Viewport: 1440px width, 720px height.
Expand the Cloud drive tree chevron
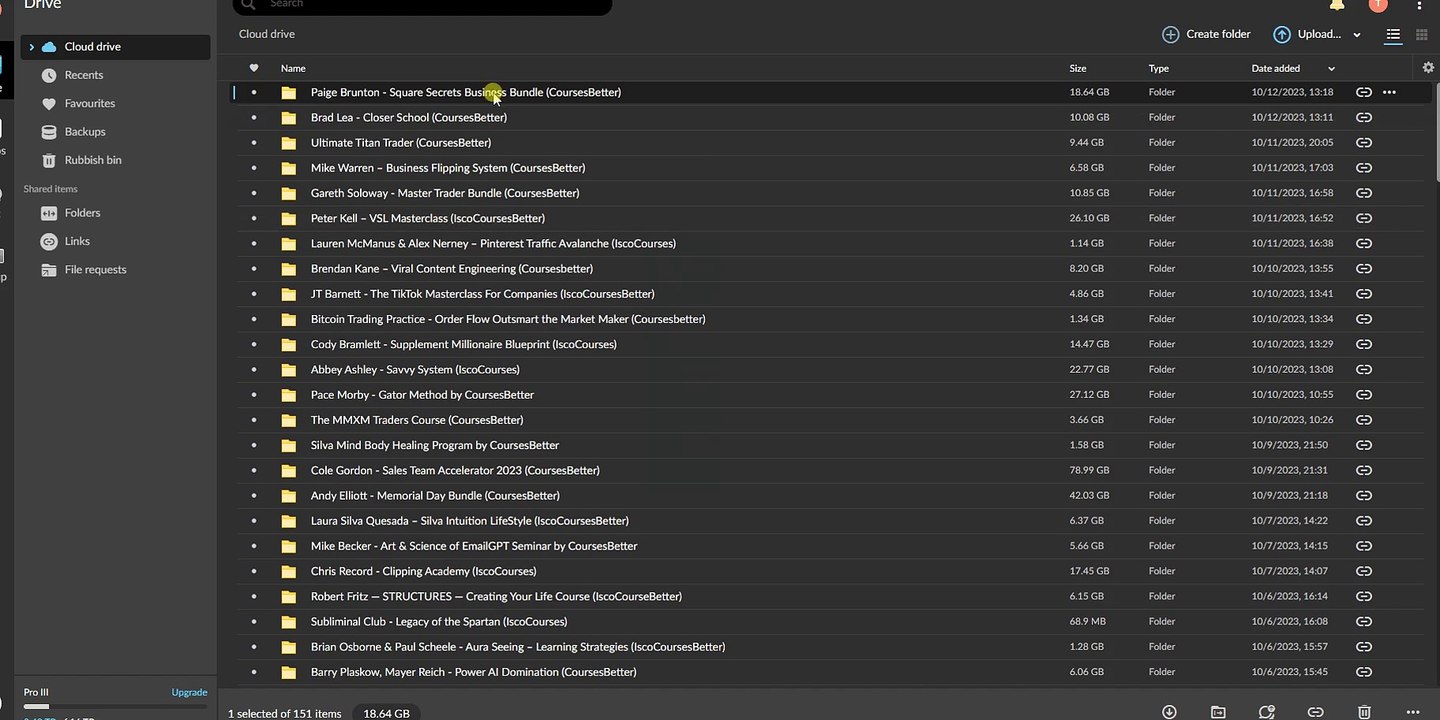32,47
